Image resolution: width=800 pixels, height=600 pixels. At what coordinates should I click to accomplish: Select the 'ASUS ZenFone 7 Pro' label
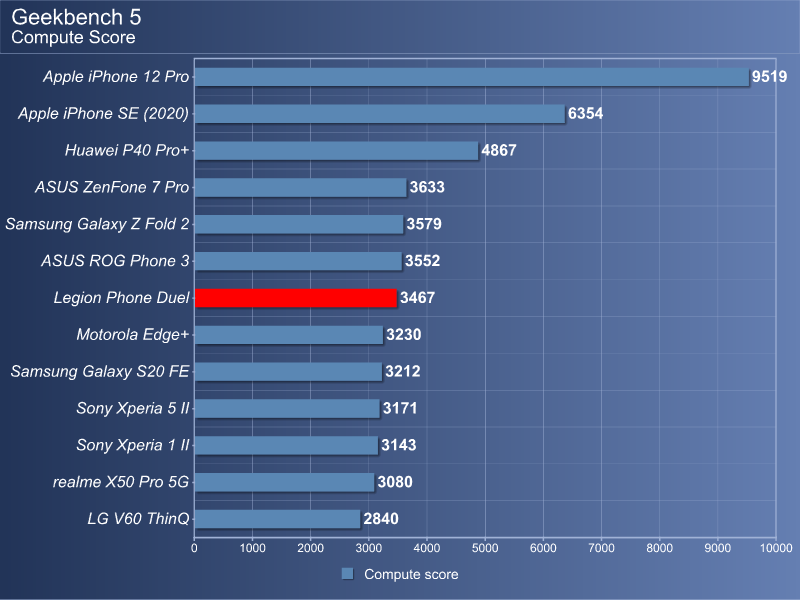112,187
